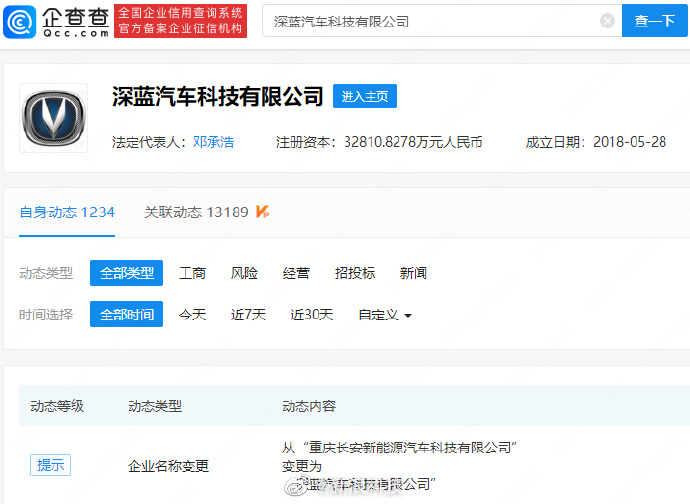
Task: Select 全部时间 time filter
Action: tap(126, 314)
